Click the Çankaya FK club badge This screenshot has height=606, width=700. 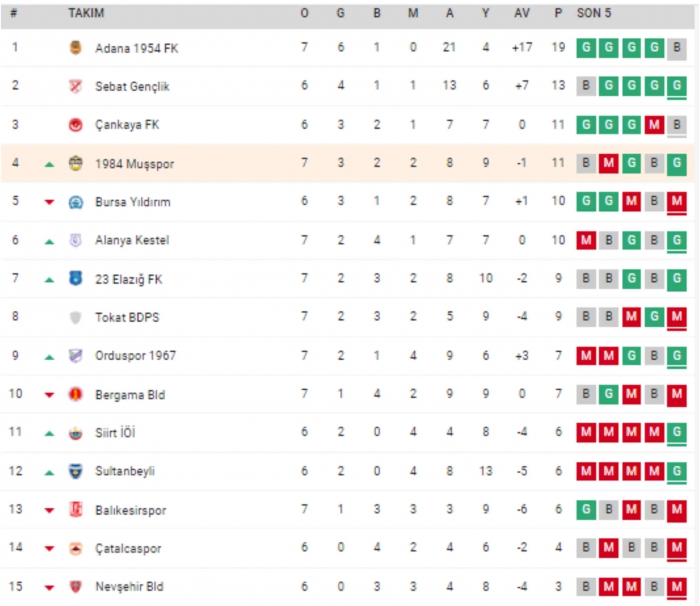tap(75, 125)
